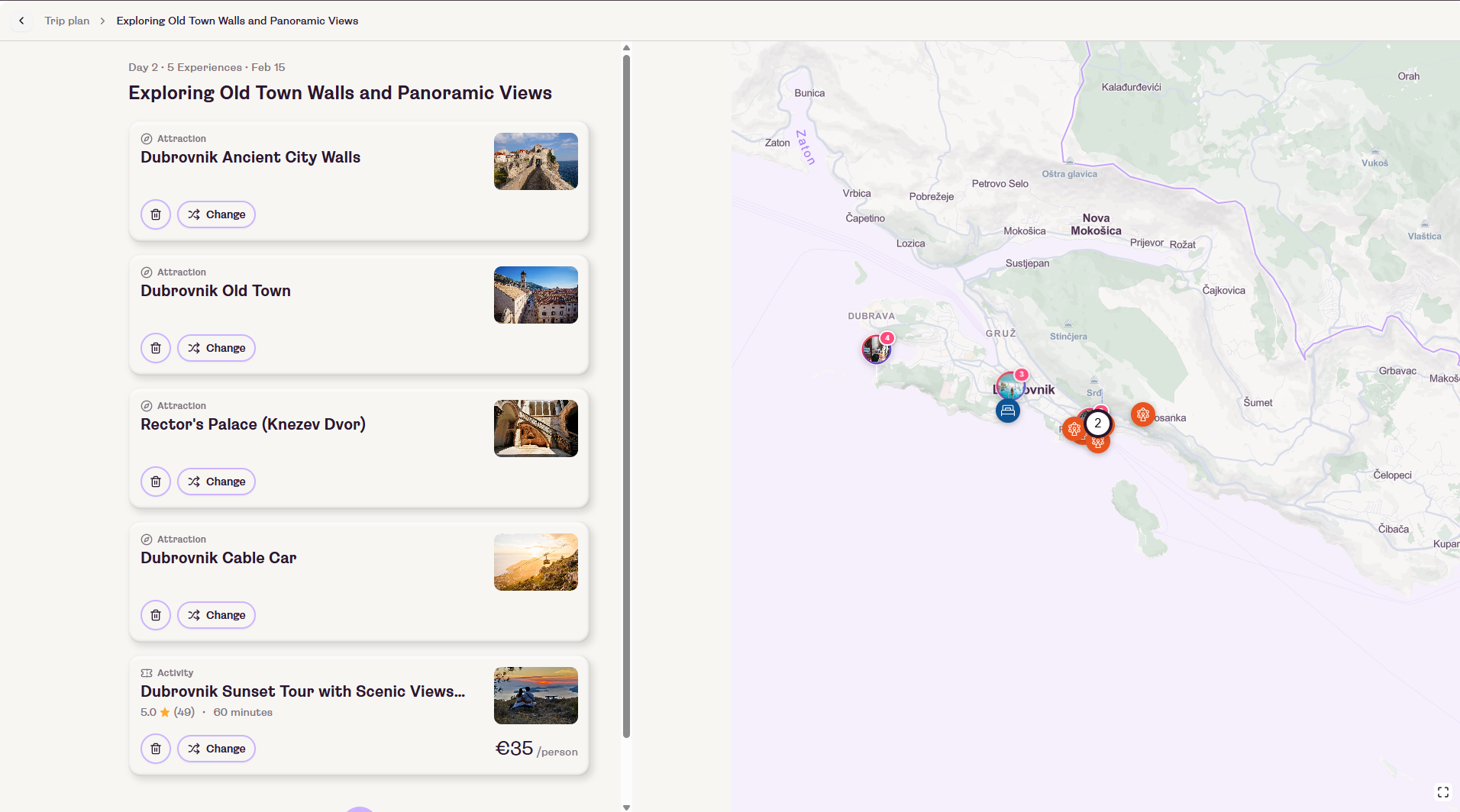Open the Dubrovnik Cable Car photo

535,562
